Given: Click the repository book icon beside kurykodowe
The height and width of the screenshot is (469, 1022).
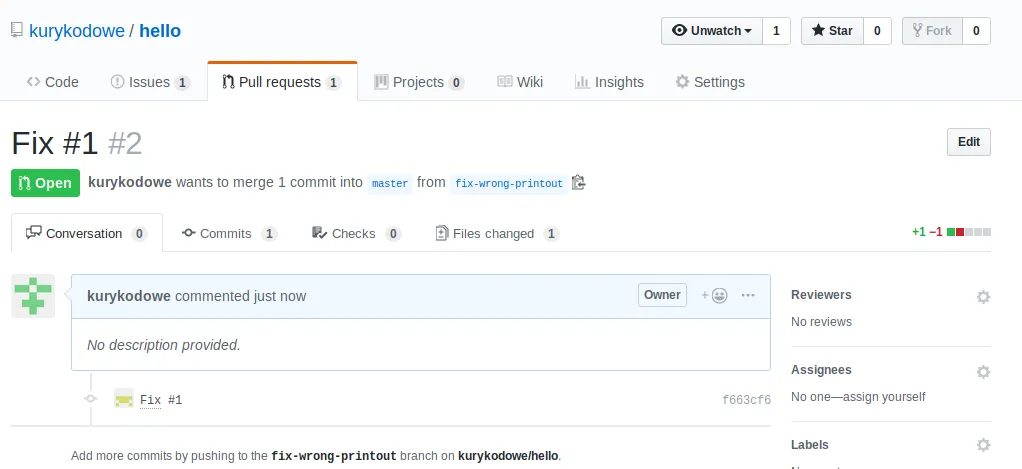Looking at the screenshot, I should [17, 31].
